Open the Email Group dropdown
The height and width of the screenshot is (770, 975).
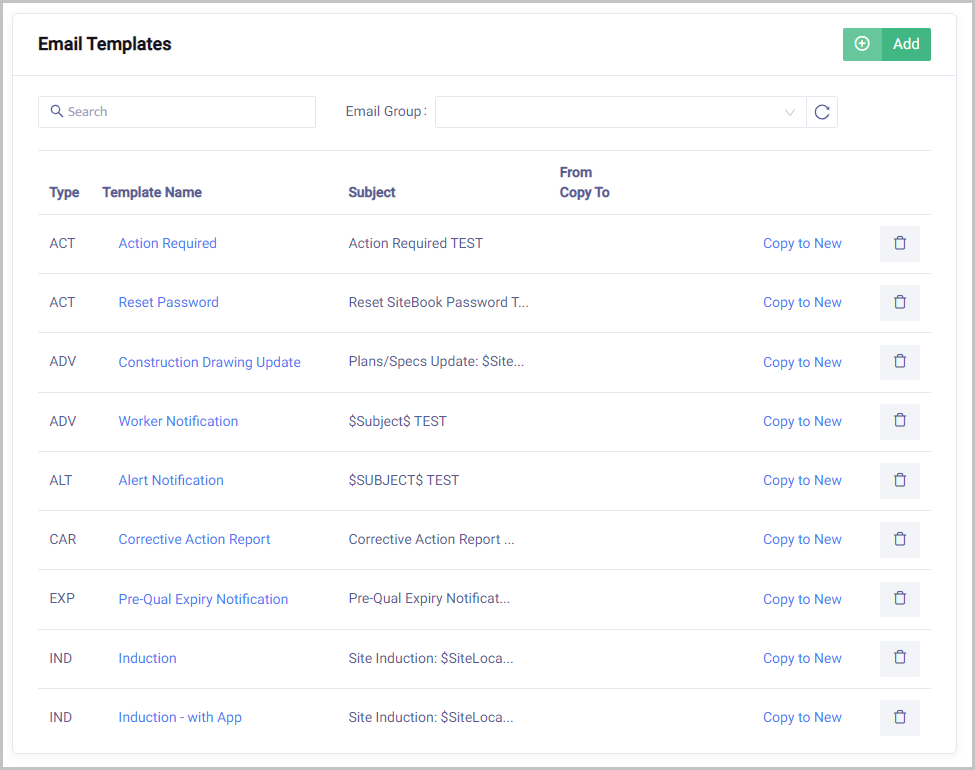tap(620, 112)
